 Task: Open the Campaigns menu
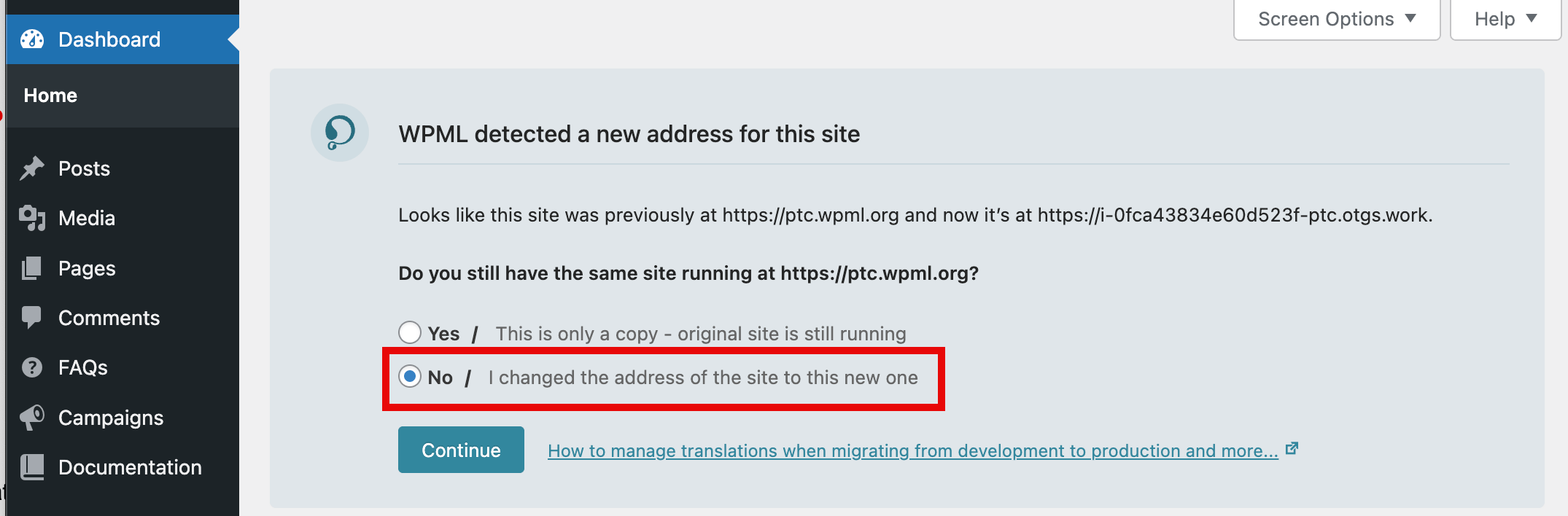123,418
